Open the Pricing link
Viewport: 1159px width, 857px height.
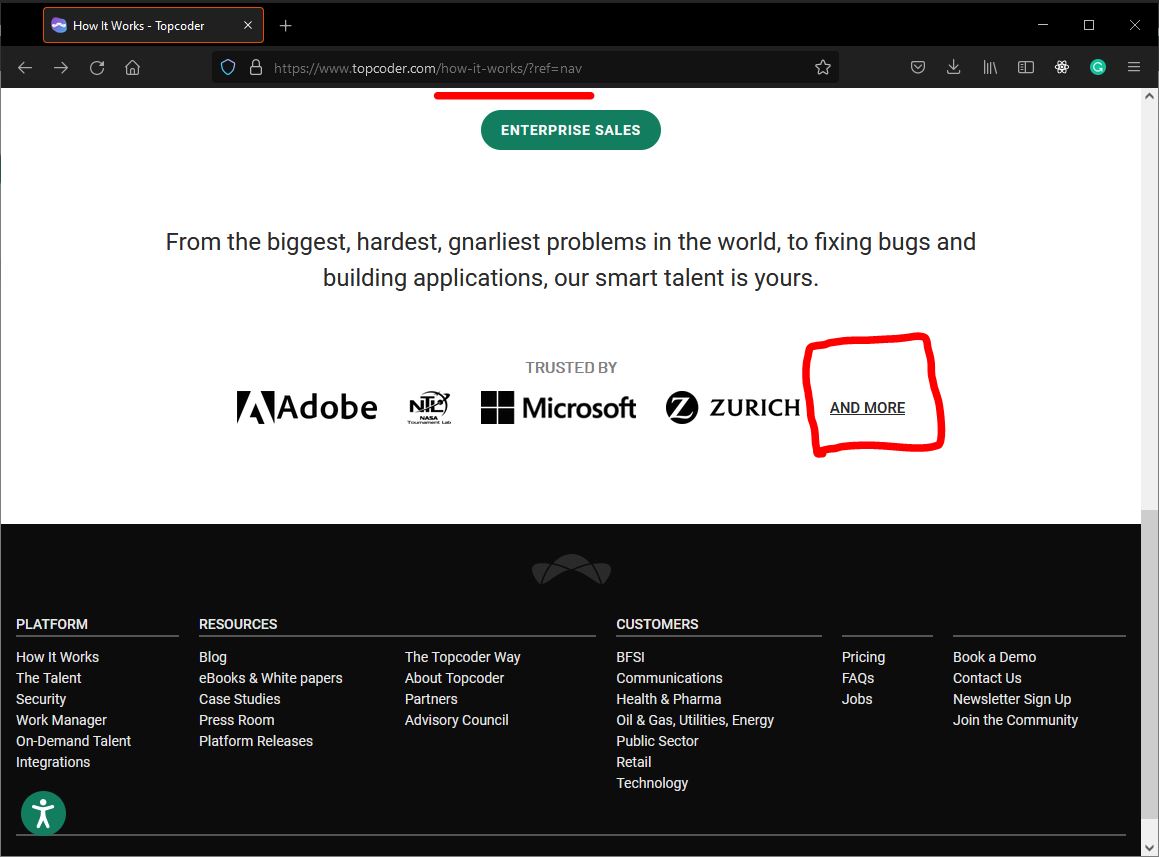pyautogui.click(x=863, y=657)
